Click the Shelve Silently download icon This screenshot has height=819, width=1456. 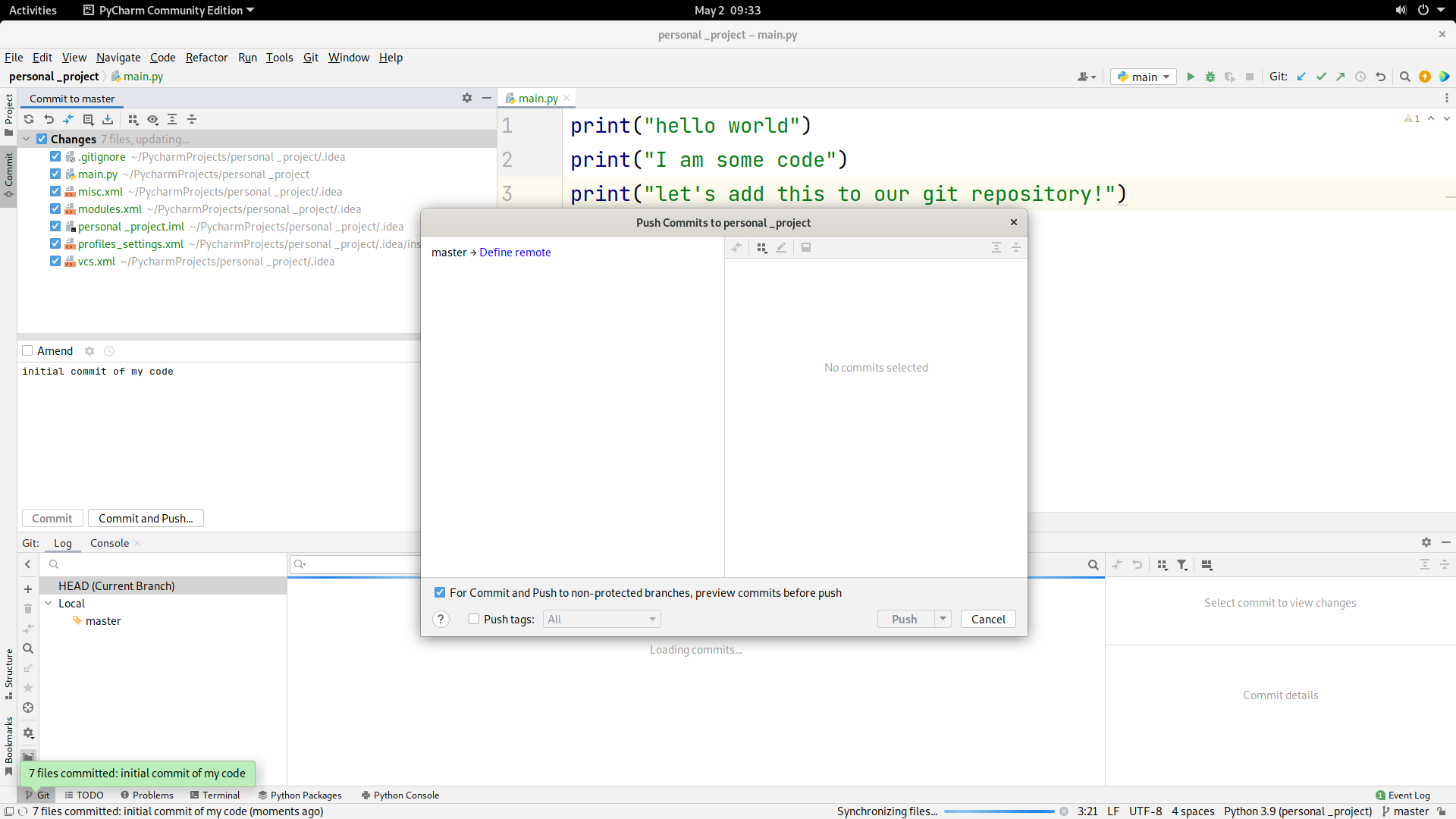click(x=108, y=119)
